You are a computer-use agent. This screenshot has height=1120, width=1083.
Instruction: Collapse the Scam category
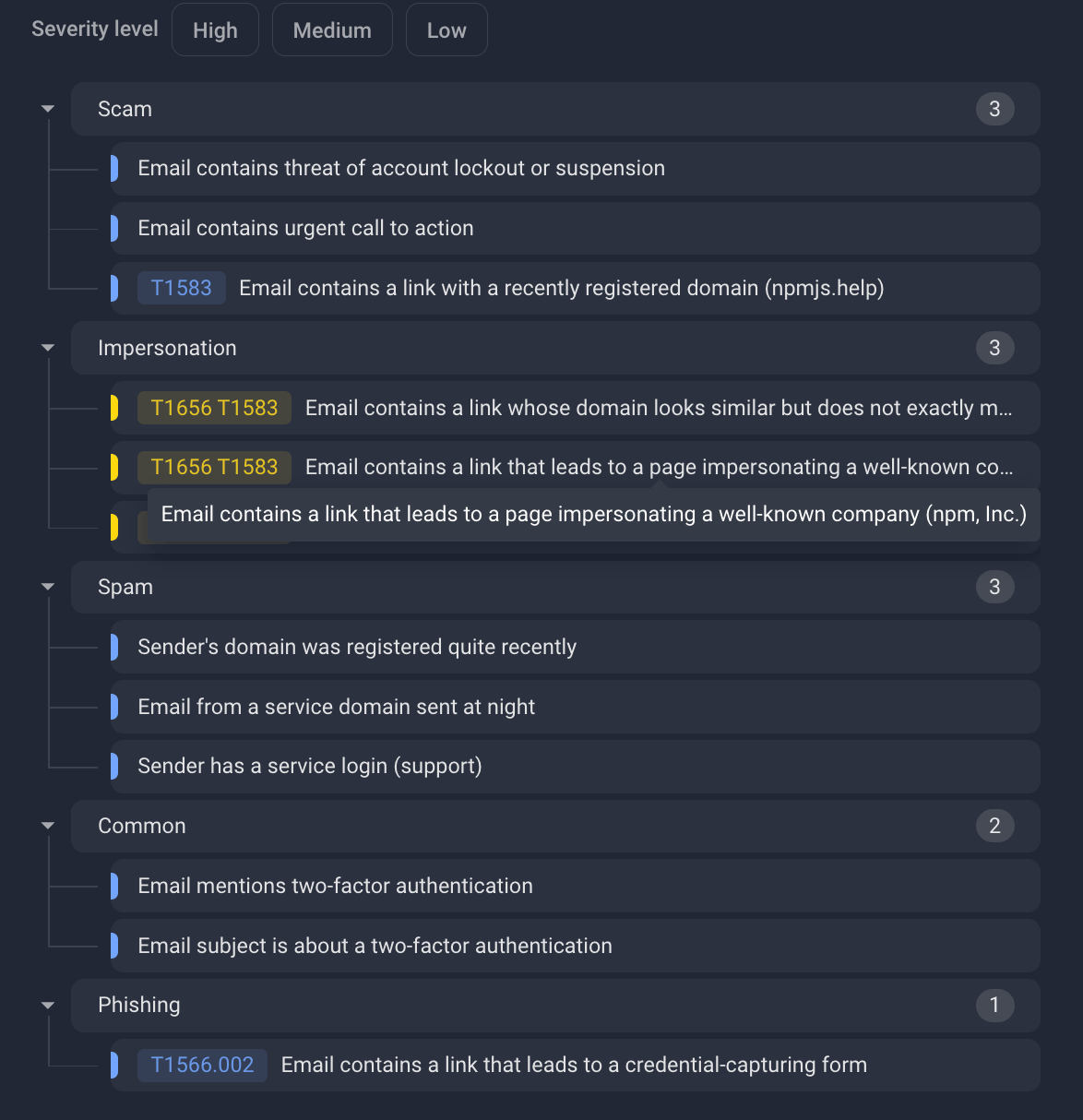[47, 108]
